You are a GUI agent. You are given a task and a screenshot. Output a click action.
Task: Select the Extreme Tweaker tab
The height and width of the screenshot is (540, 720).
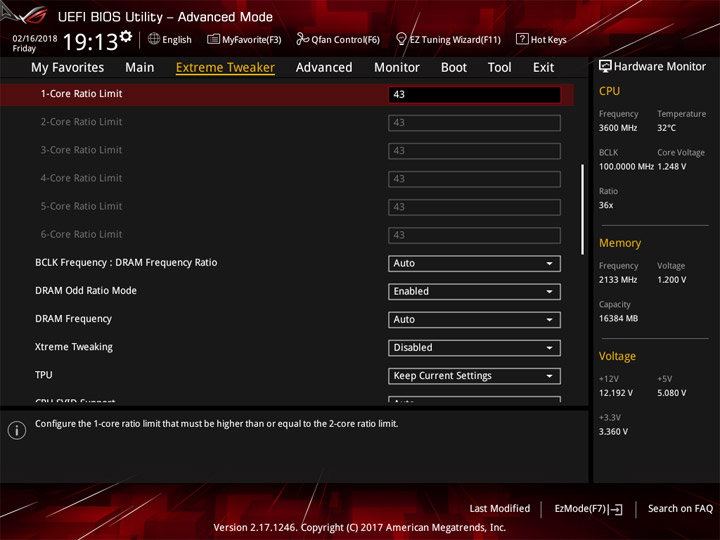coord(225,68)
